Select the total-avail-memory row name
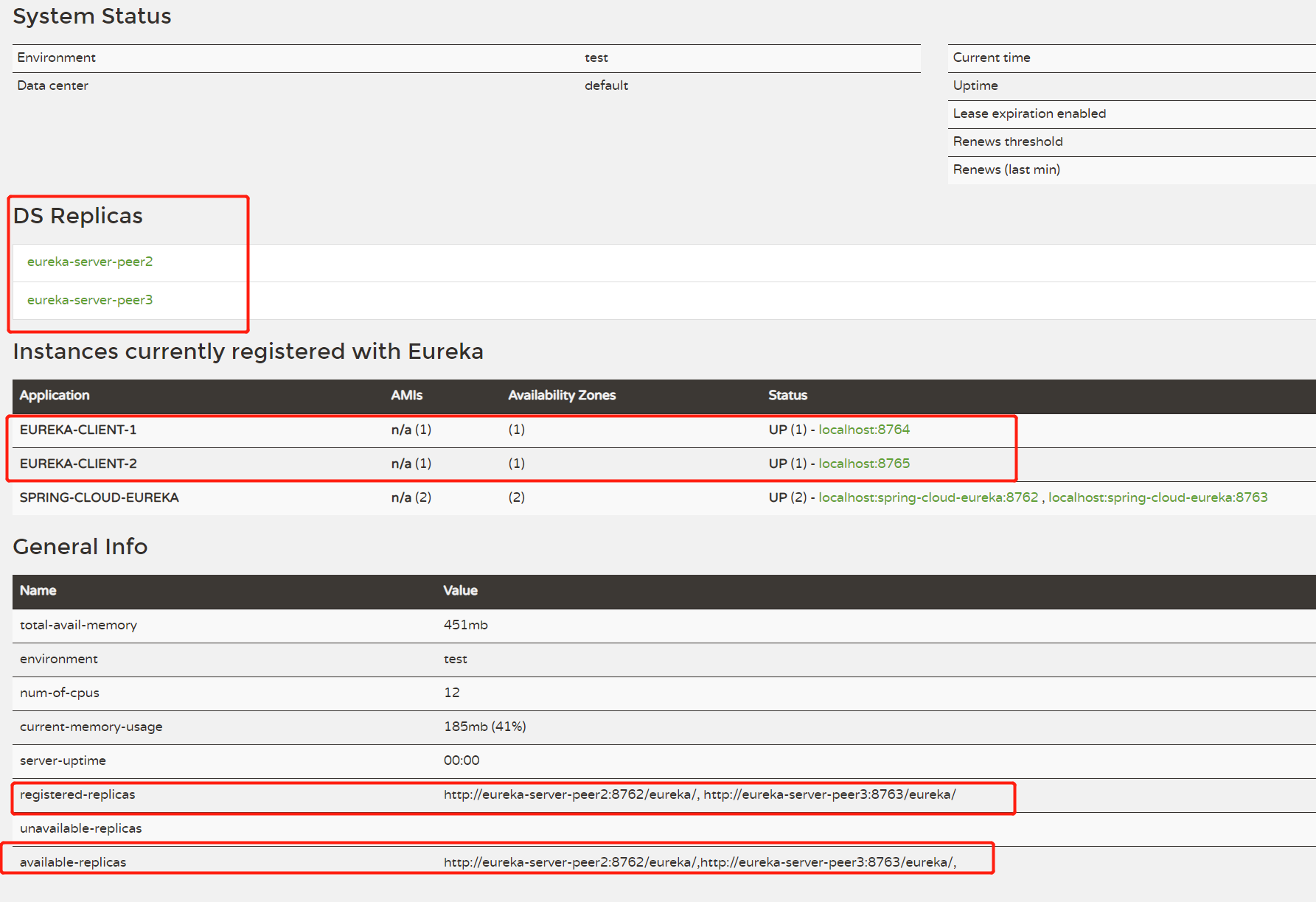The image size is (1316, 902). point(79,625)
